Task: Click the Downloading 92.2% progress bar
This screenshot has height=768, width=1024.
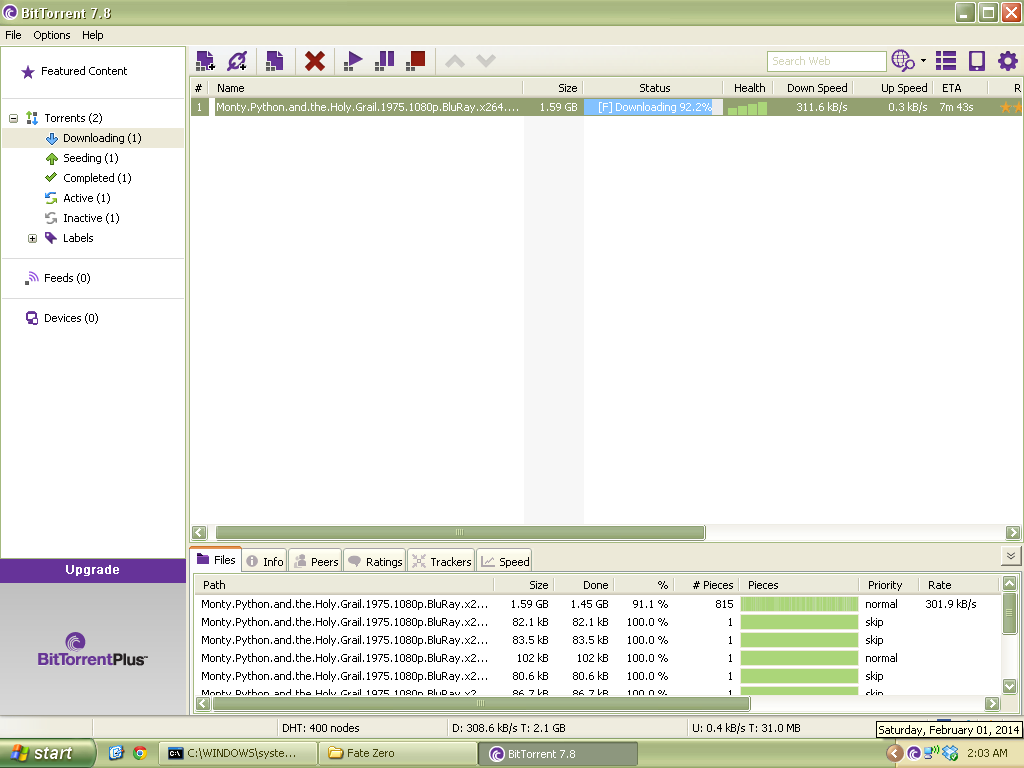Action: click(x=654, y=107)
